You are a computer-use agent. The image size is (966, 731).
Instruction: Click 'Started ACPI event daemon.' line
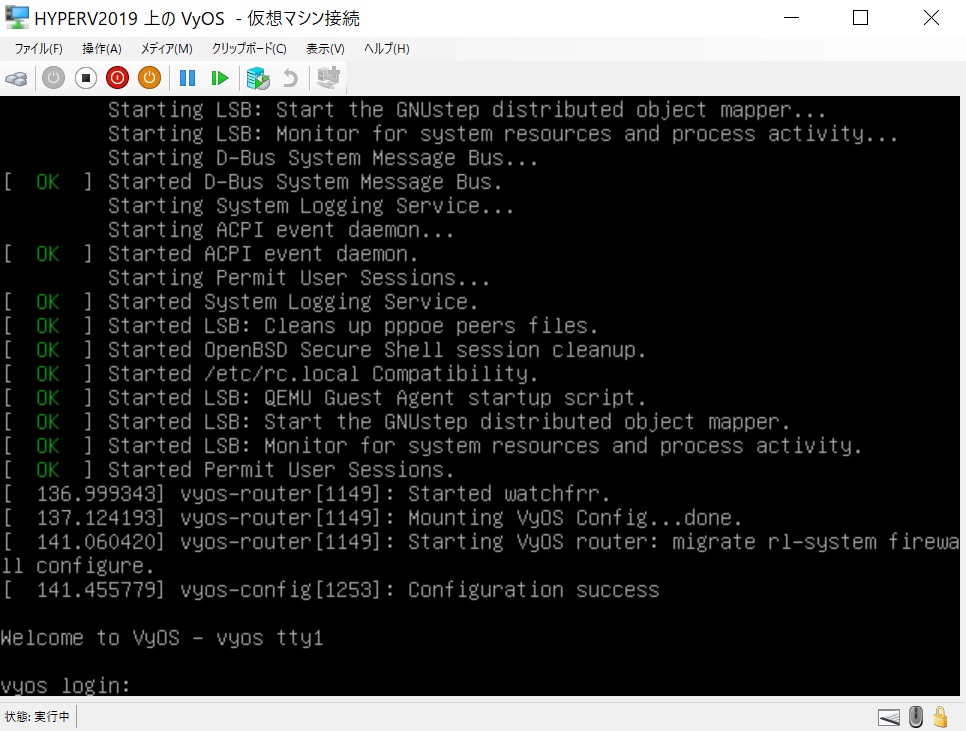point(263,254)
